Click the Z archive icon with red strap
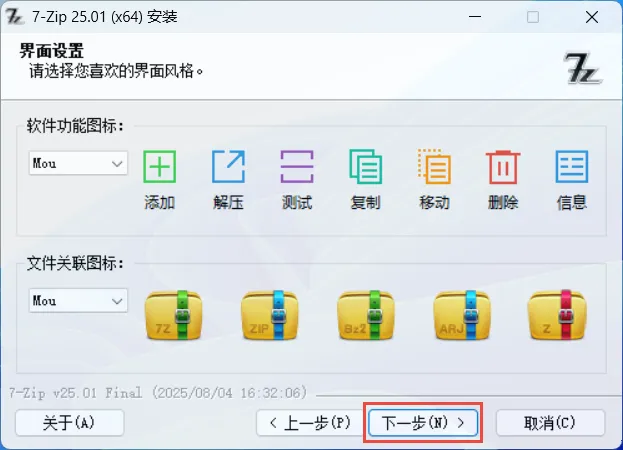This screenshot has height=450, width=623. pos(557,315)
